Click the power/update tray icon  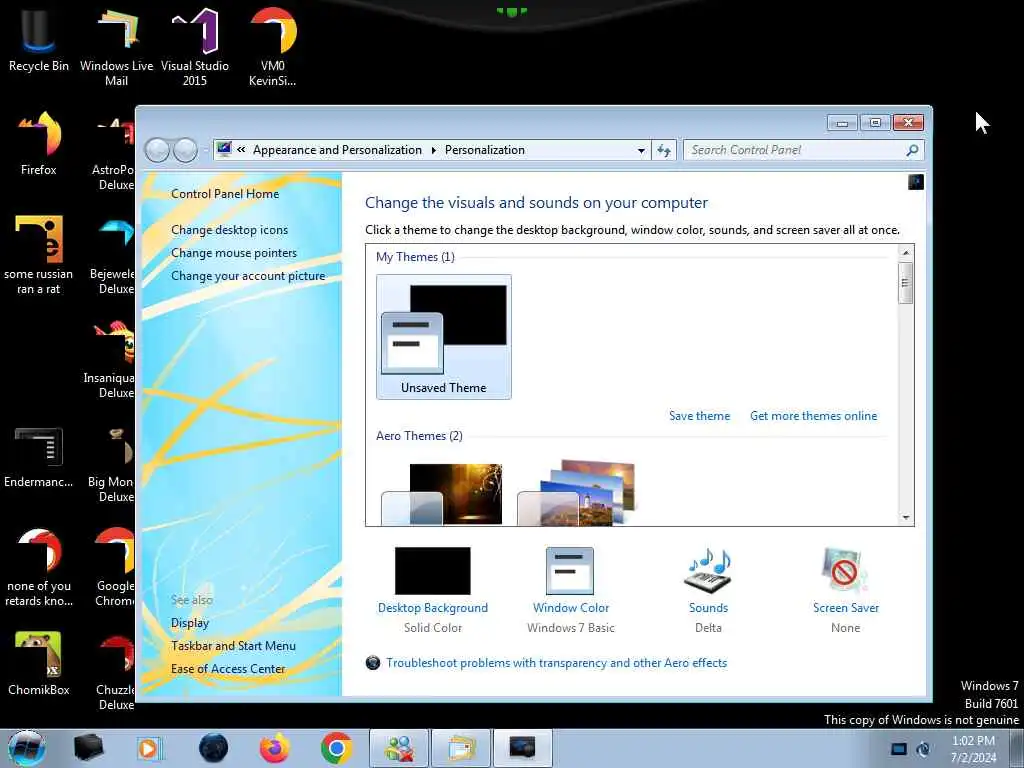[923, 749]
